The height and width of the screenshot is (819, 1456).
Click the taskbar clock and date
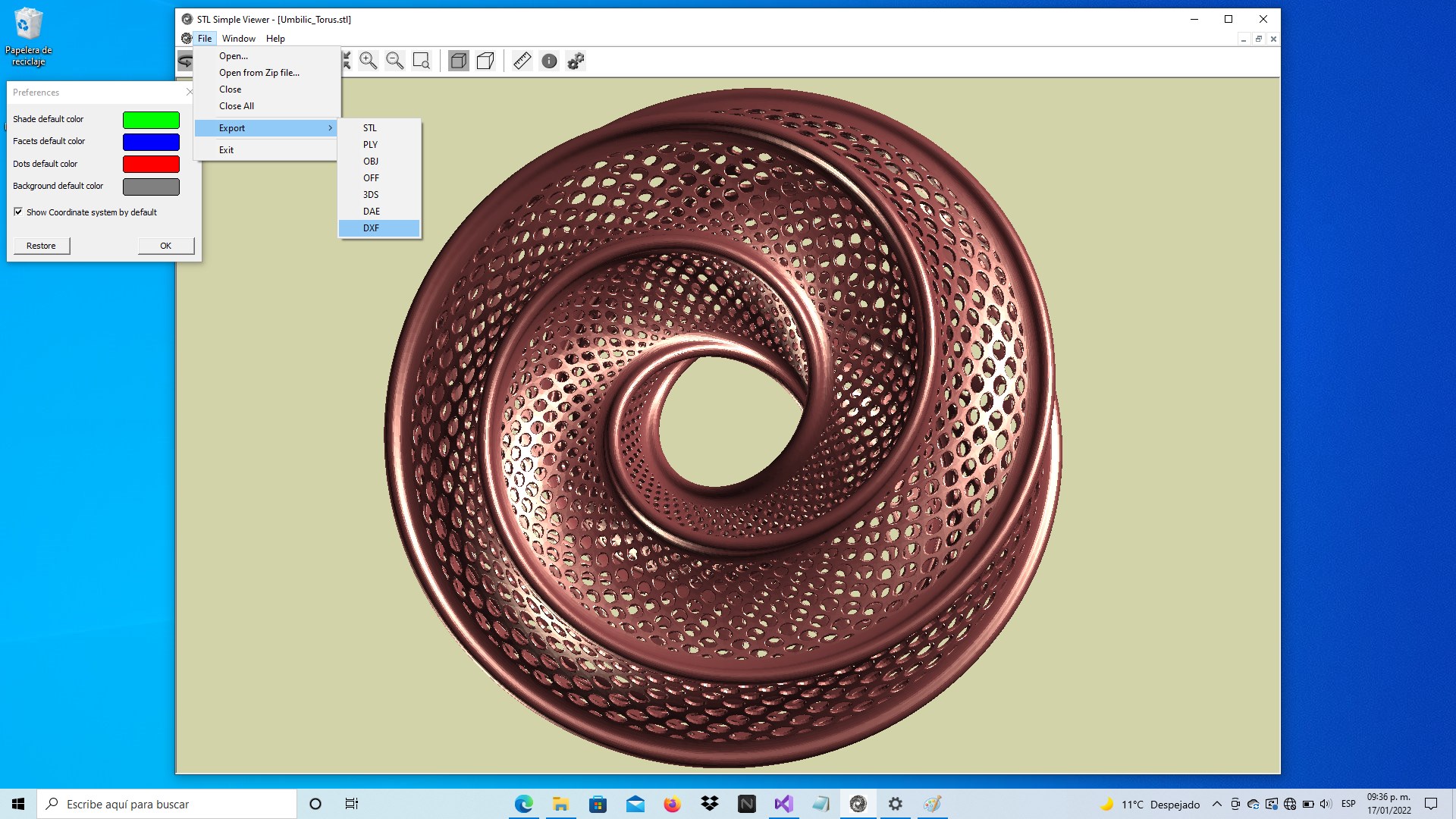click(1389, 804)
